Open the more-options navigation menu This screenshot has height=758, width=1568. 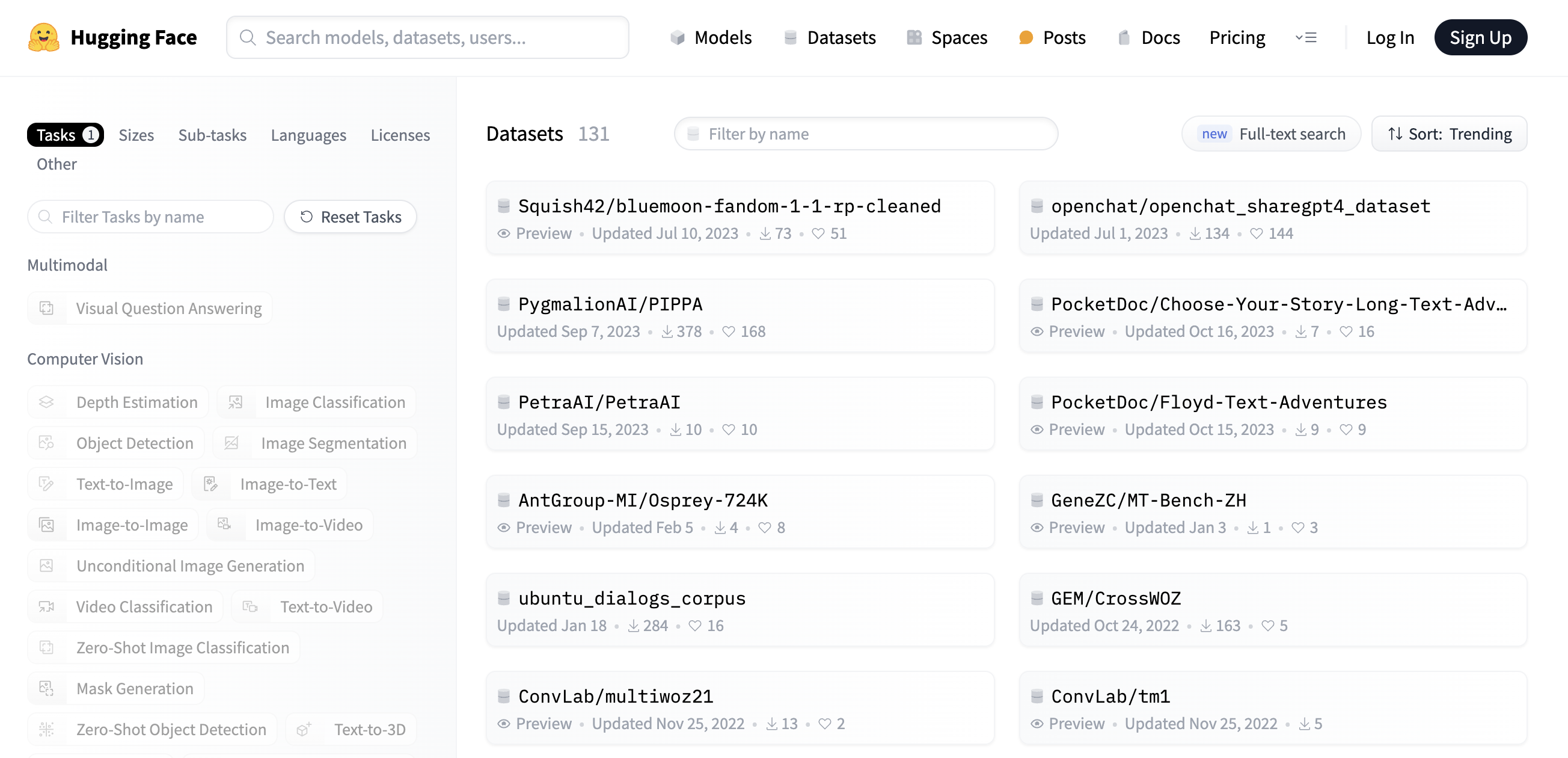click(1306, 38)
